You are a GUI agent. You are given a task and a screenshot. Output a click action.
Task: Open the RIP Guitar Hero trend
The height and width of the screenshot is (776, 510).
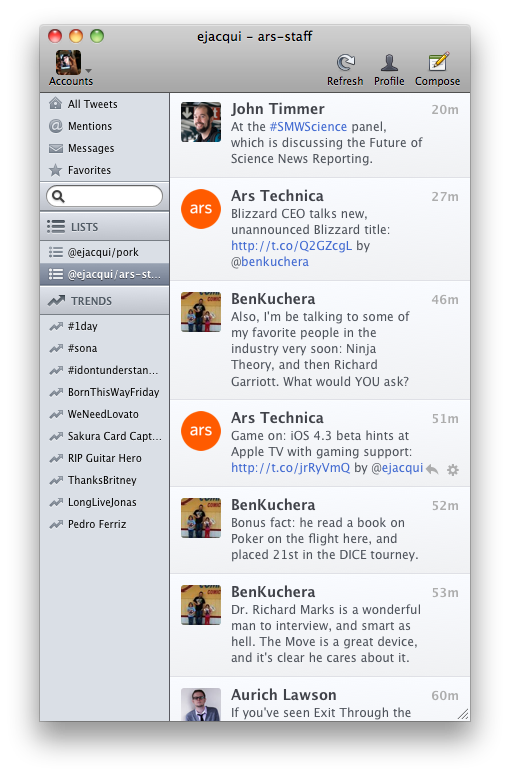(x=104, y=458)
